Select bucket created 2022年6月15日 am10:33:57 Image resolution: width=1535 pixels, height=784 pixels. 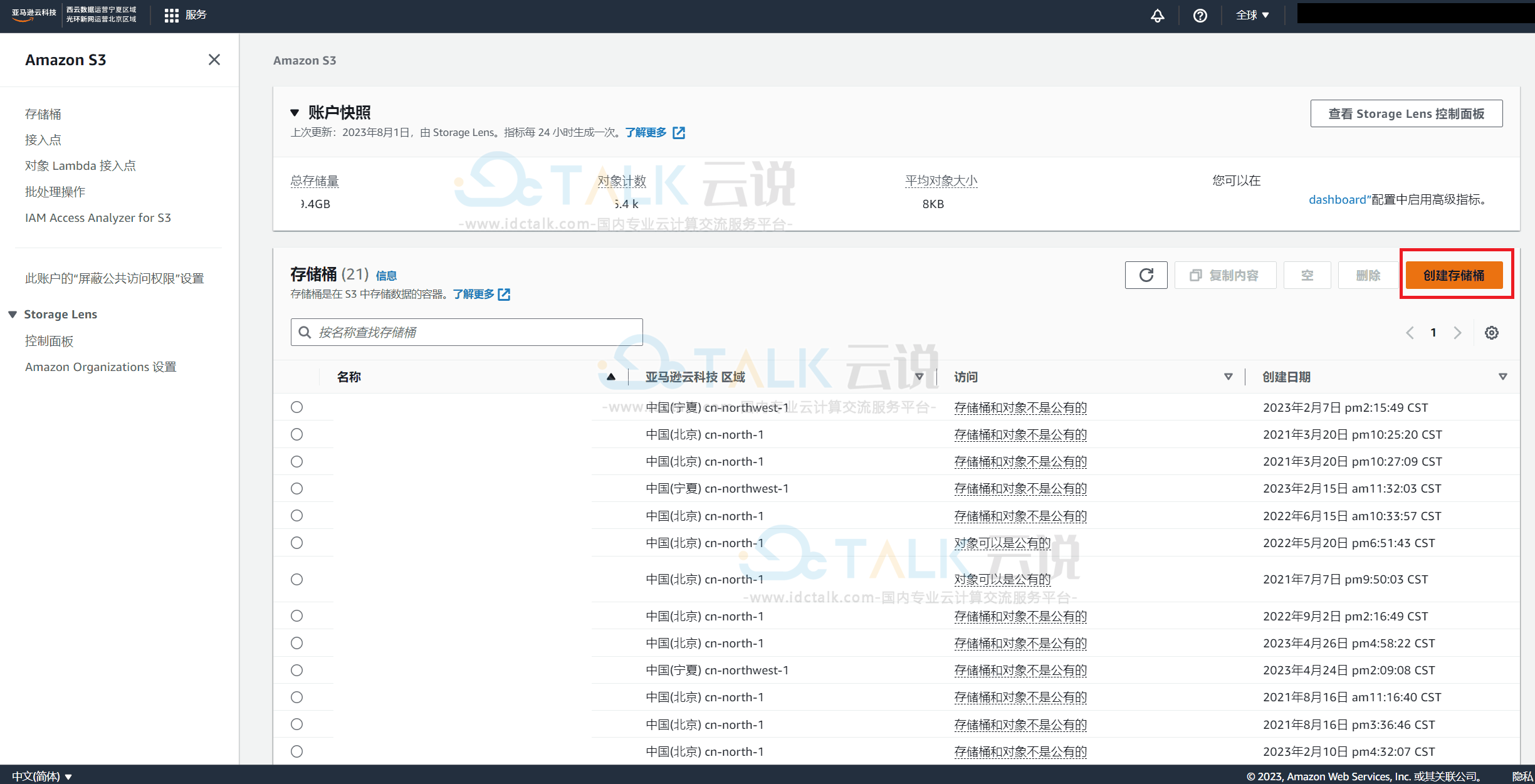pyautogui.click(x=297, y=515)
